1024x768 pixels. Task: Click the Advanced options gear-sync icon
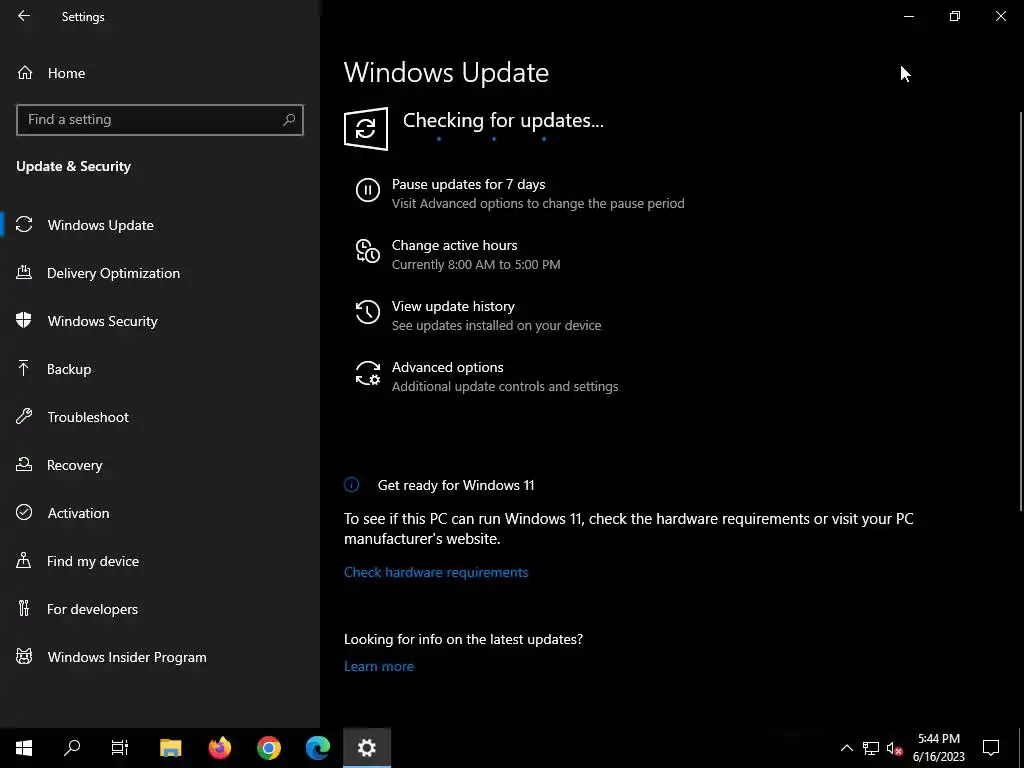[x=368, y=373]
